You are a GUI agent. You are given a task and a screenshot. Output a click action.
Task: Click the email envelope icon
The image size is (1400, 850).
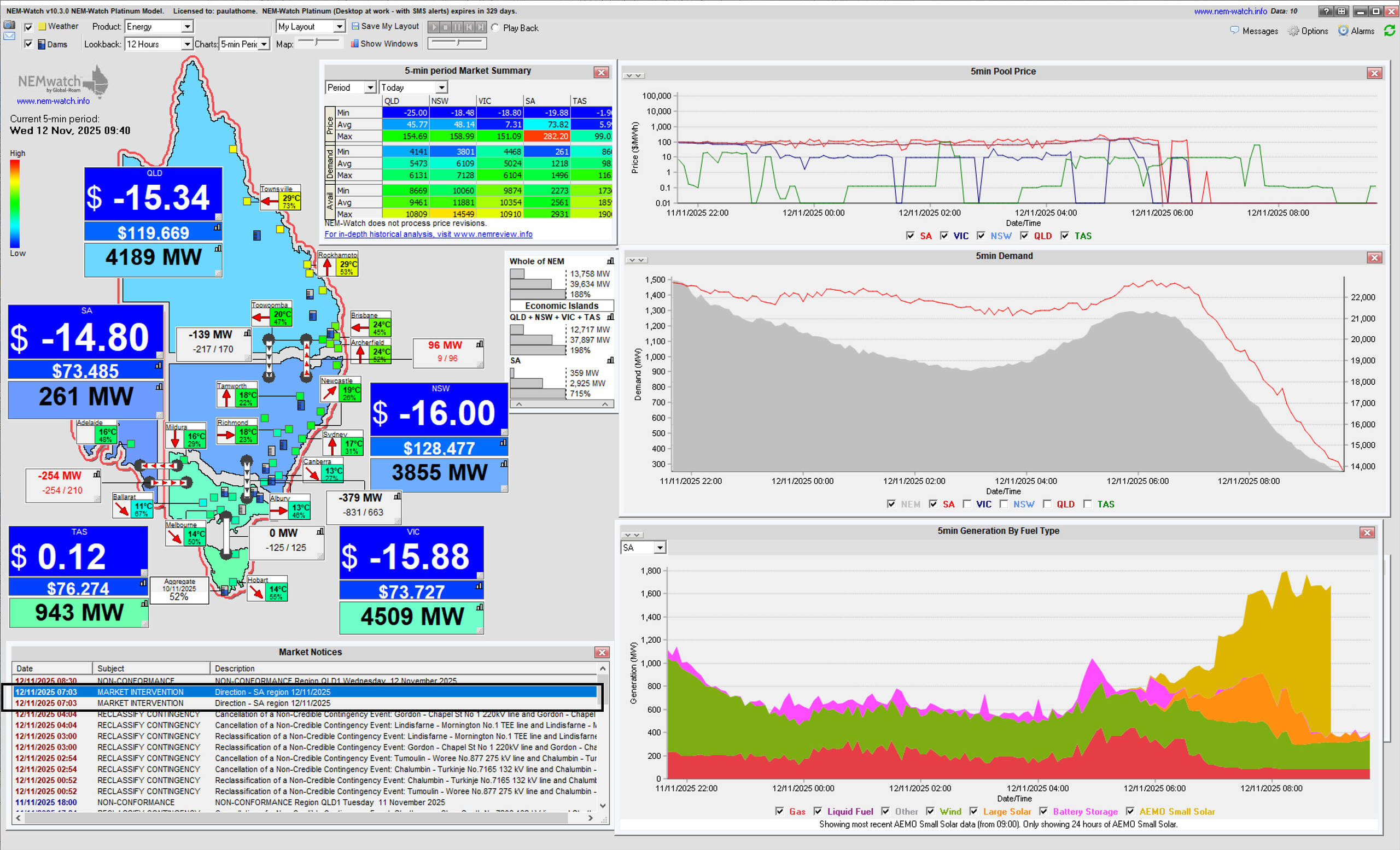(x=9, y=36)
